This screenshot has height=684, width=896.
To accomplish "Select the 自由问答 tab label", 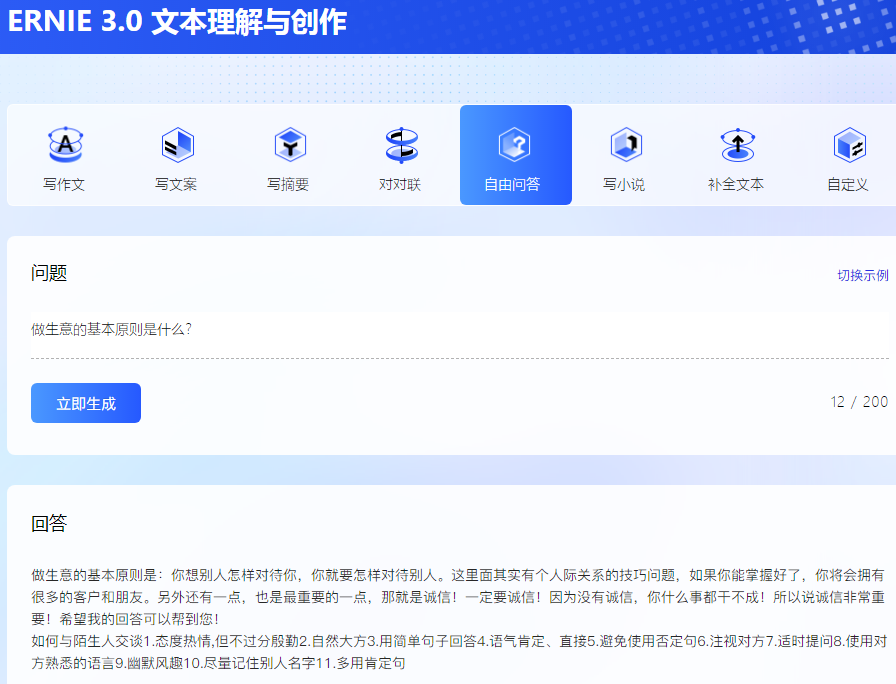I will pyautogui.click(x=512, y=185).
